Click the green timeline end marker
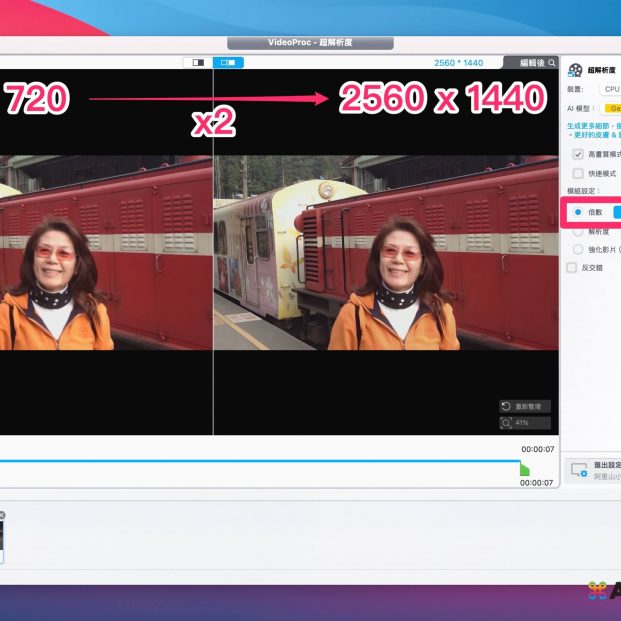Image resolution: width=621 pixels, height=621 pixels. tap(525, 469)
